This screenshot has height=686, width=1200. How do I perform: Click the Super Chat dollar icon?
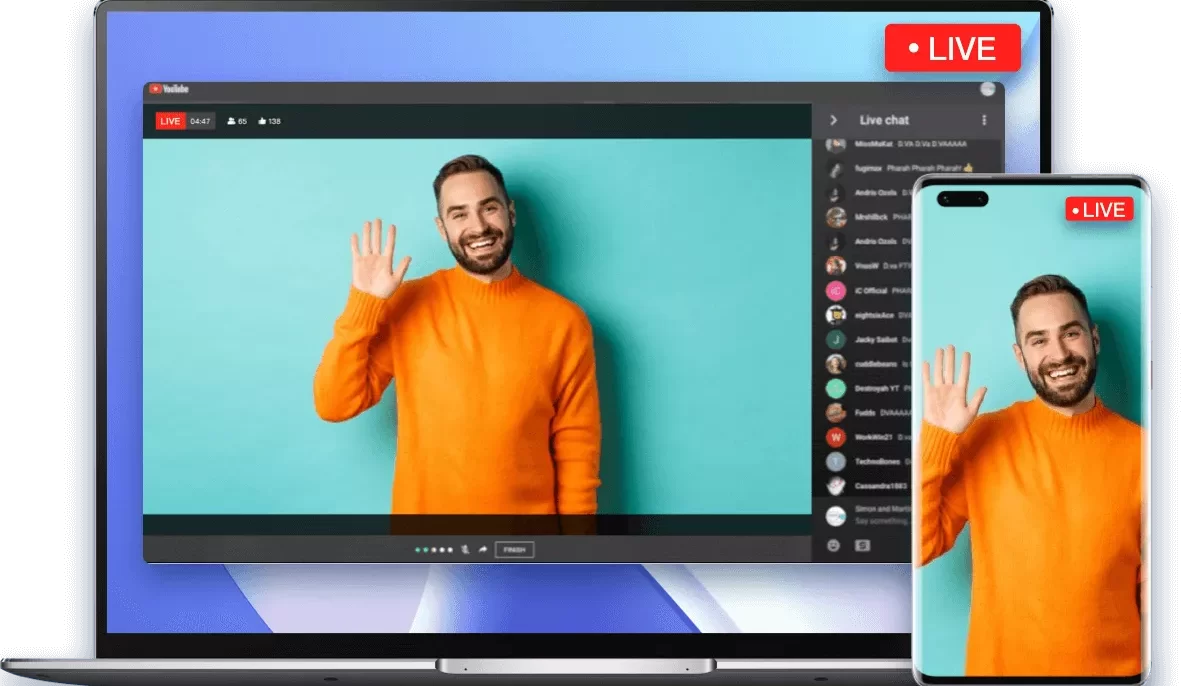tap(862, 545)
